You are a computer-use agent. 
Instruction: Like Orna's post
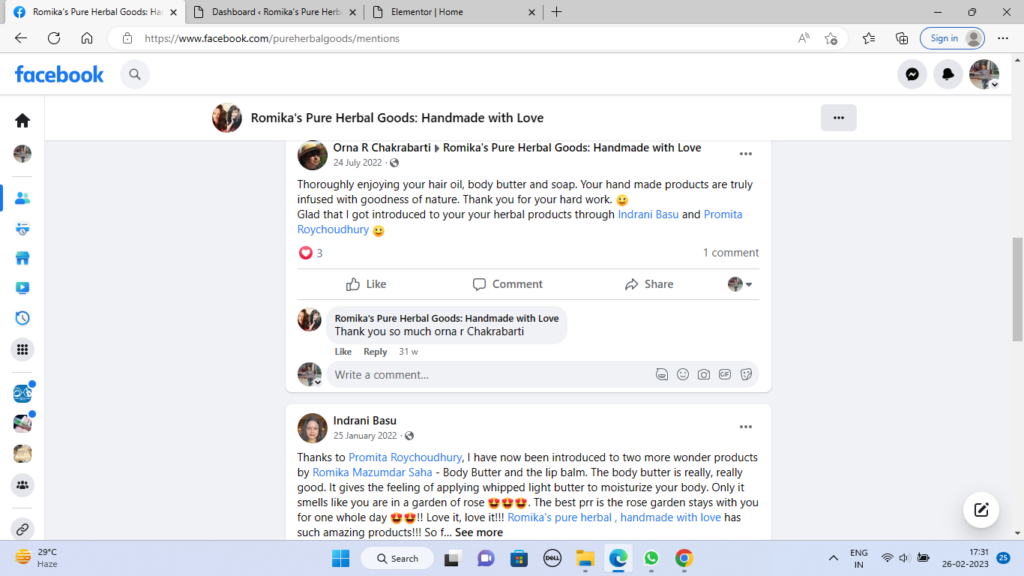[x=366, y=284]
